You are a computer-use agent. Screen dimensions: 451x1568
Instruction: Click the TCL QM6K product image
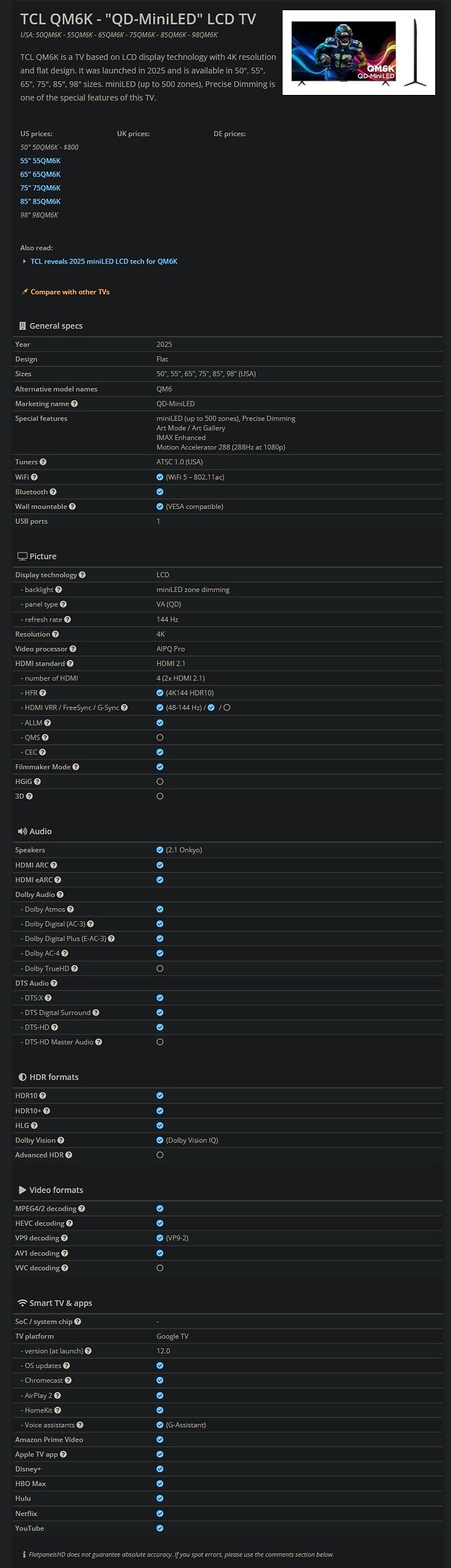tap(358, 53)
